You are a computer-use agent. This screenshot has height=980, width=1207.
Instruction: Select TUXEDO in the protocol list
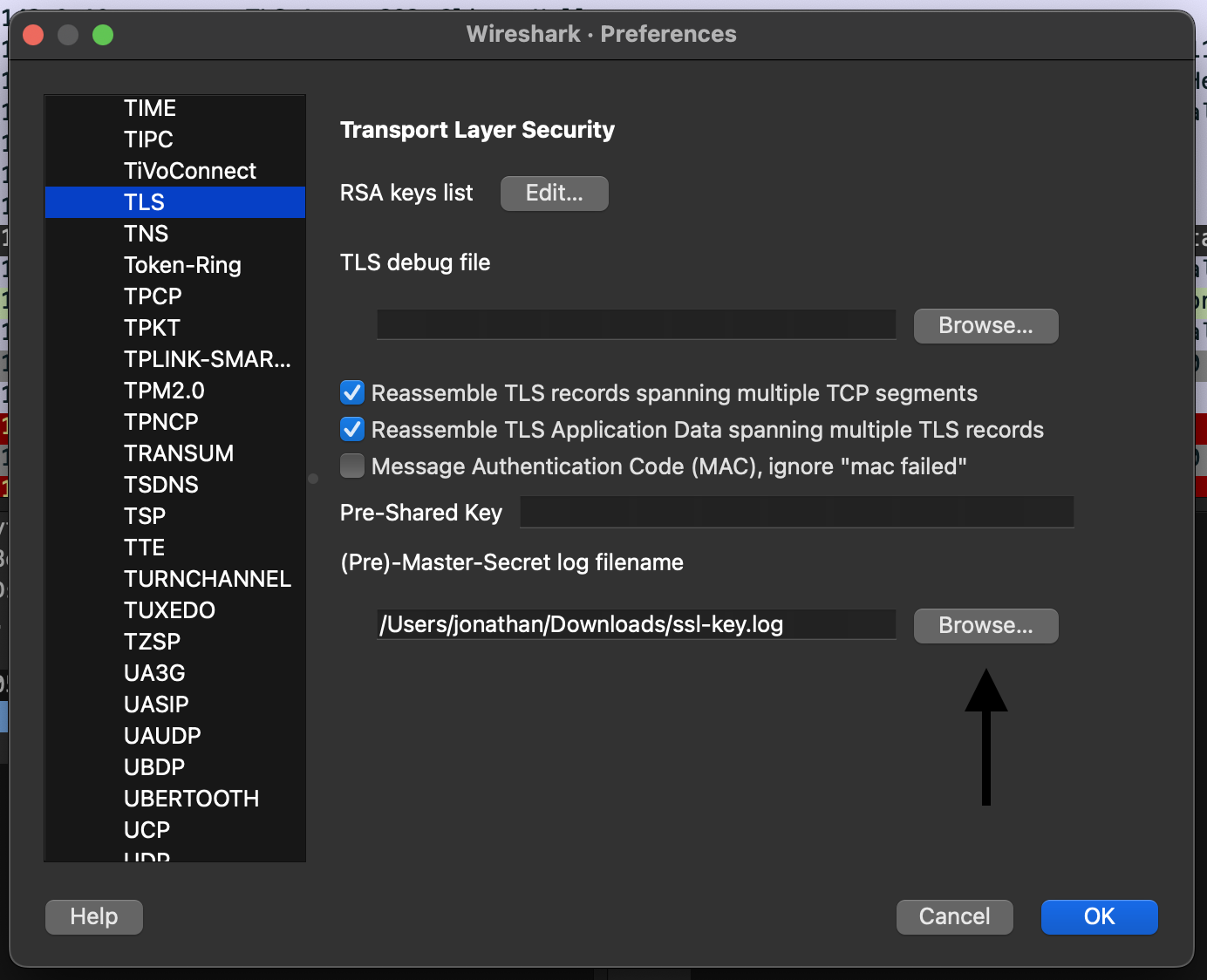[174, 610]
